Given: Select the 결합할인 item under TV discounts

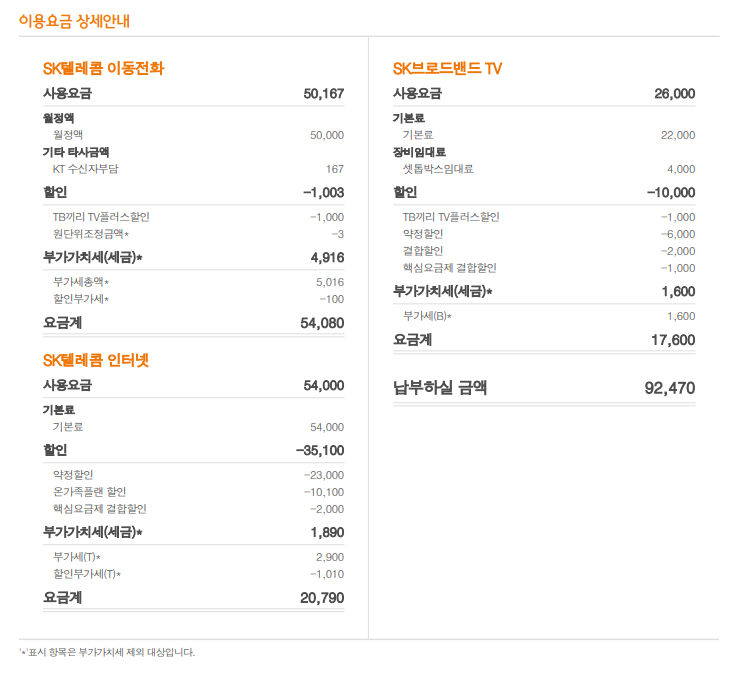Looking at the screenshot, I should (422, 251).
